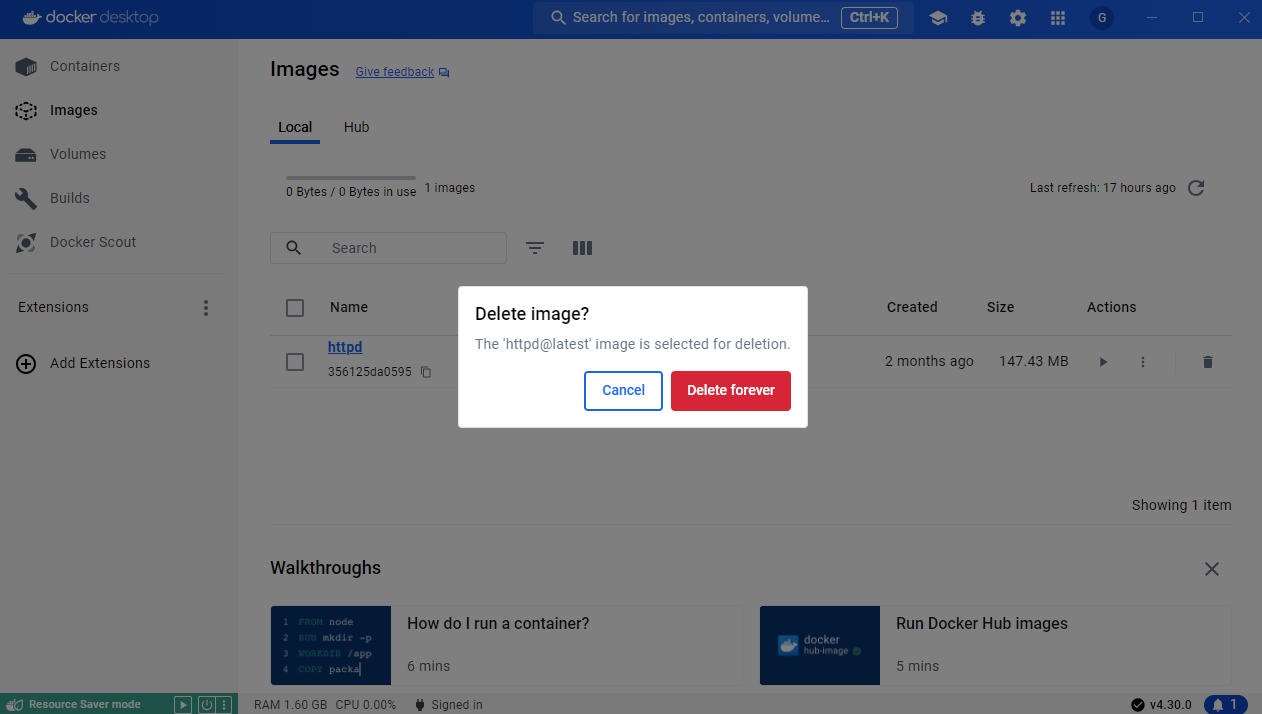Open the Learning center graduation cap icon
Viewport: 1262px width, 714px height.
pyautogui.click(x=938, y=18)
